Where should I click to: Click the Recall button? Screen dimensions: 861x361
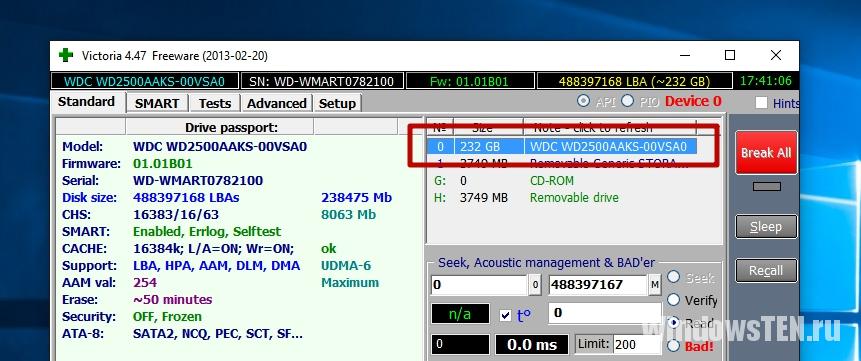(766, 270)
